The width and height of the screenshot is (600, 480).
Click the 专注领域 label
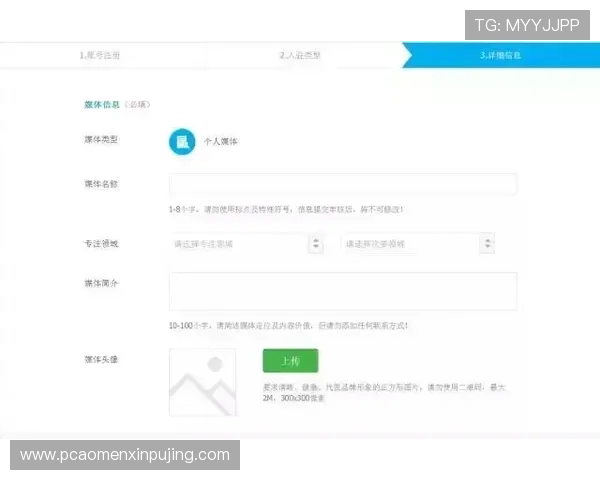click(101, 244)
